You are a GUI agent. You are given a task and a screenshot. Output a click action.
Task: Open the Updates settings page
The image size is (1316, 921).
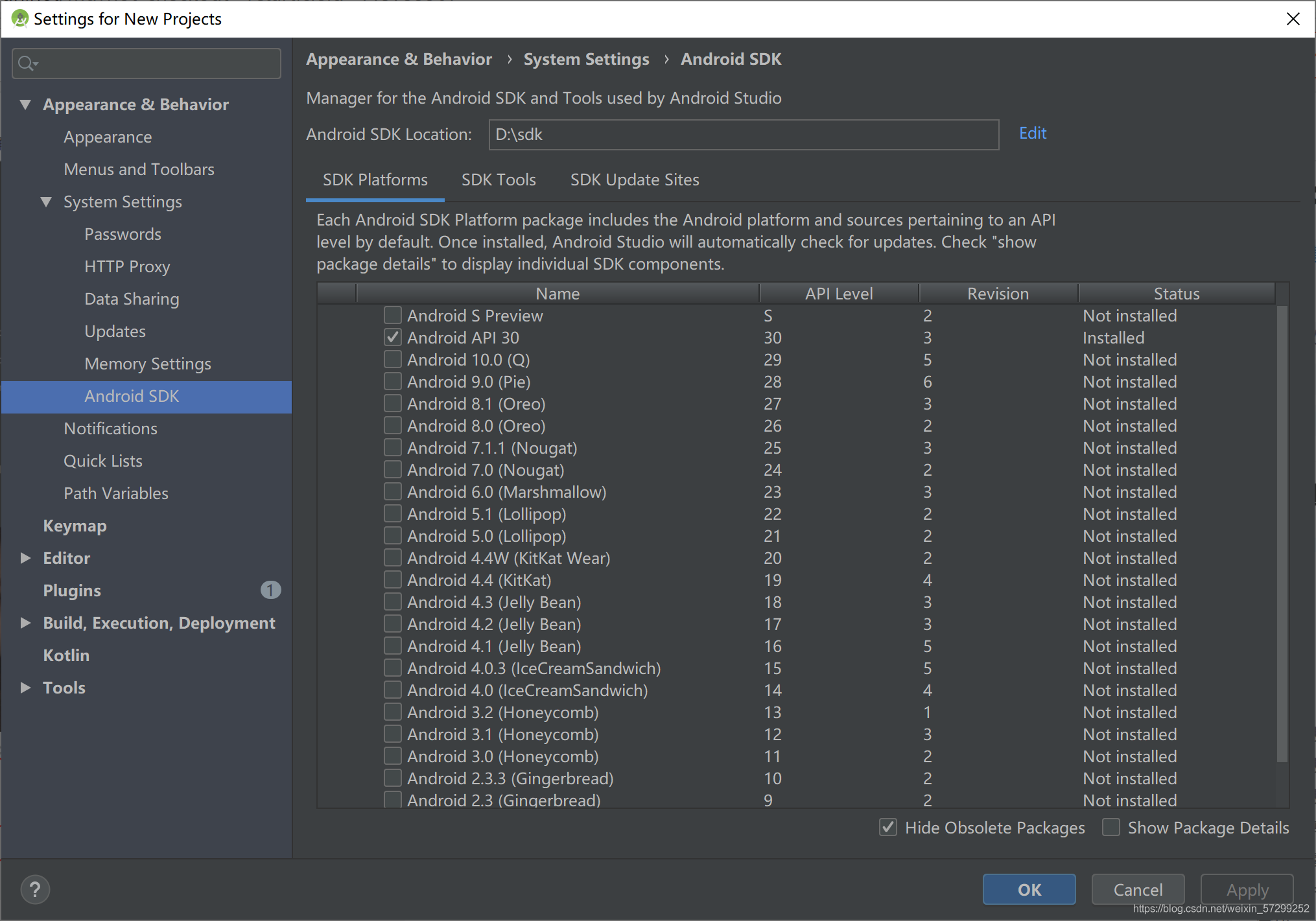[115, 331]
